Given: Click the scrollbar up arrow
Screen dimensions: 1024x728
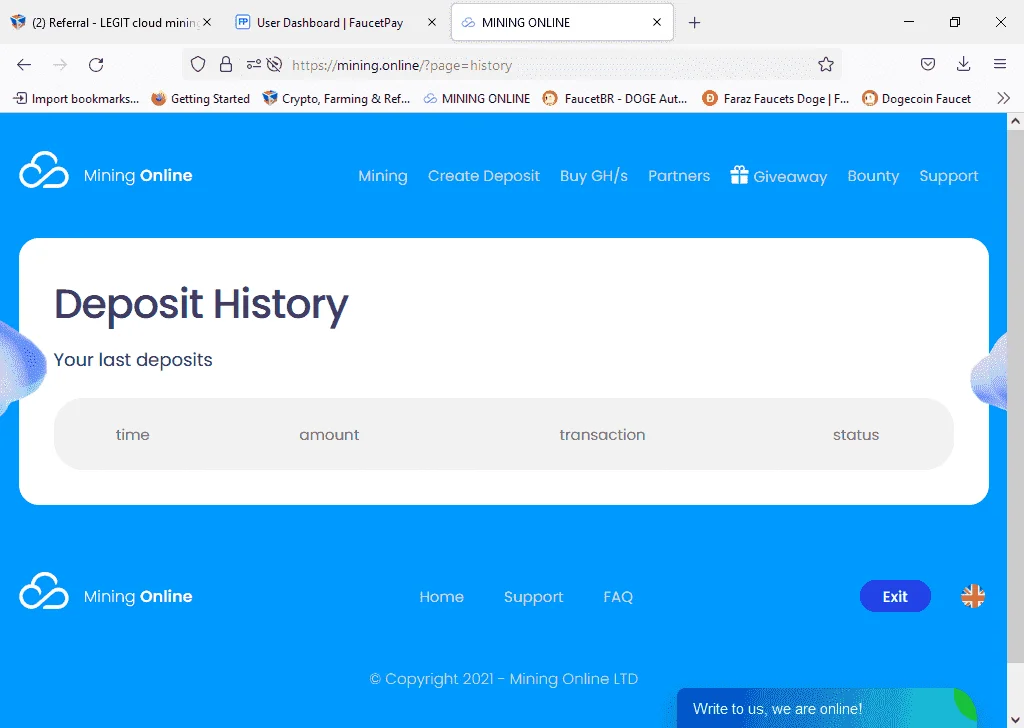Looking at the screenshot, I should pyautogui.click(x=1015, y=121).
